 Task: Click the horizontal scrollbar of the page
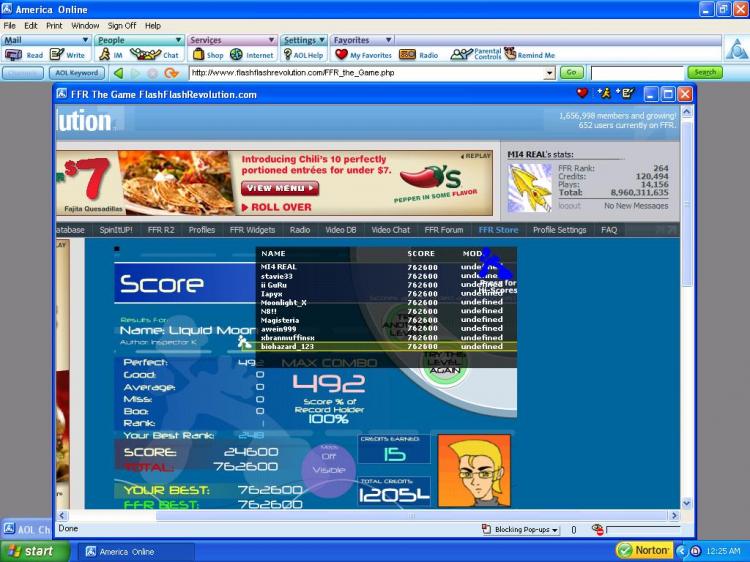point(368,516)
